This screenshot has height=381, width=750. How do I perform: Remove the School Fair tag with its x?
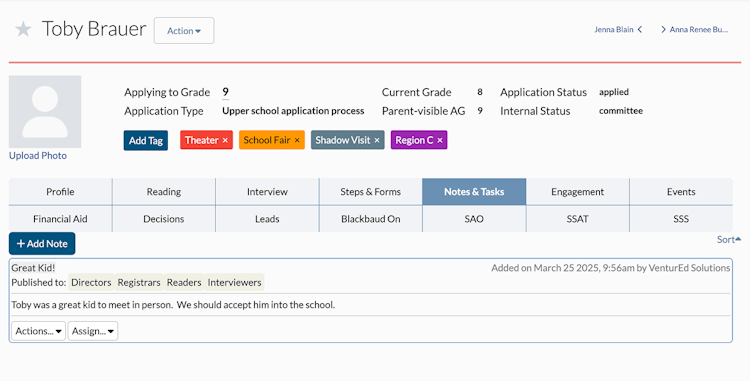pyautogui.click(x=297, y=141)
